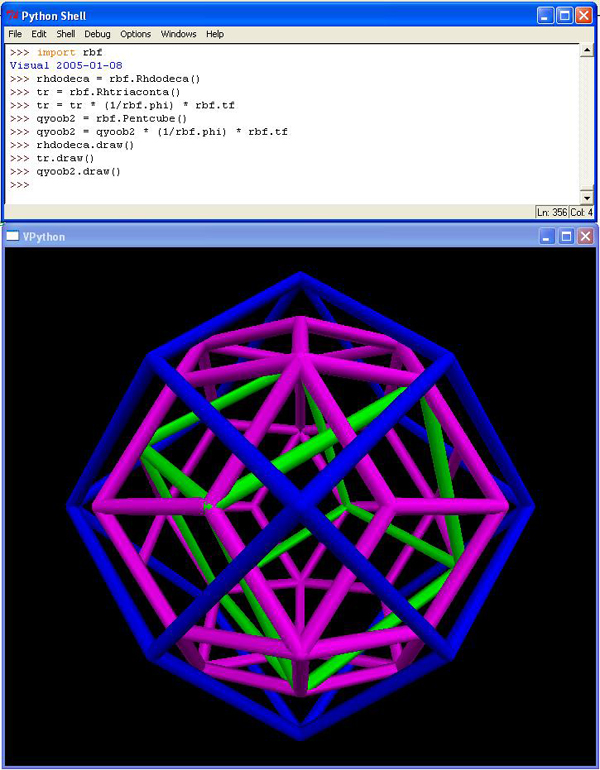Viewport: 600px width, 770px height.
Task: Open the Windows menu
Action: click(179, 34)
